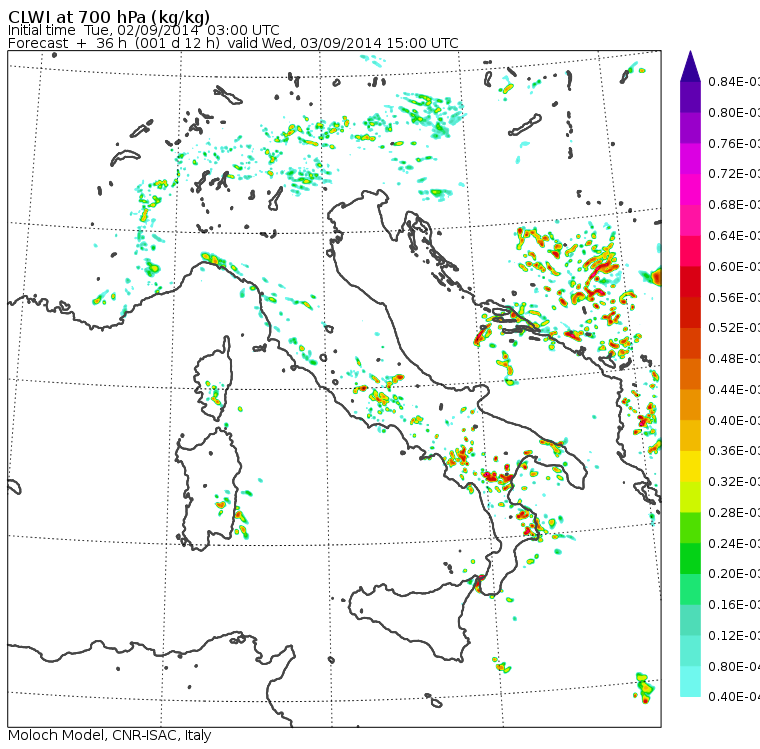Click the colorbar segment between 0.60E-03 and 0.64E-03
This screenshot has width=760, height=749.
coord(690,251)
